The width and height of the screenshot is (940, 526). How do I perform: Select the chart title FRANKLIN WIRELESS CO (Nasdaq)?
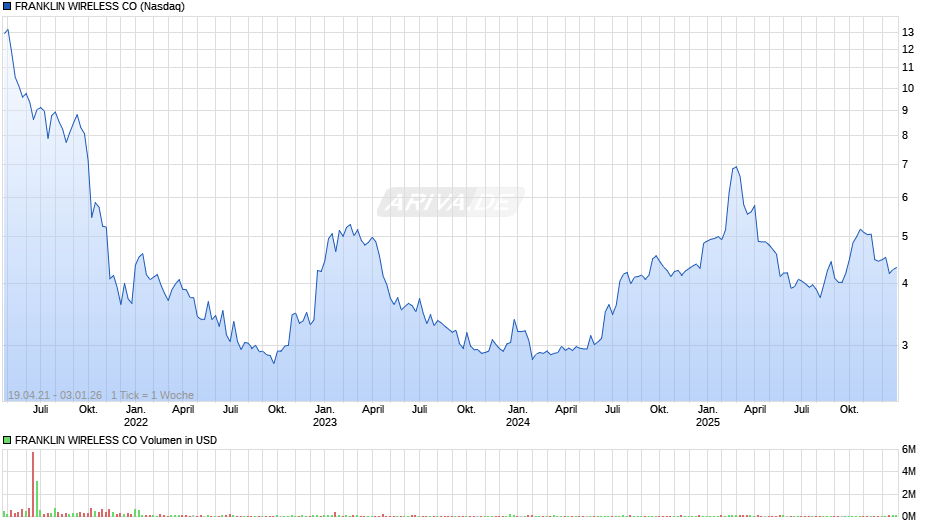click(100, 7)
